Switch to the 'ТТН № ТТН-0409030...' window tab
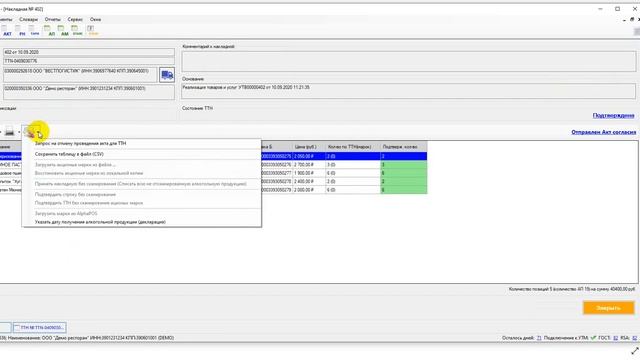The image size is (640, 360). (40, 327)
